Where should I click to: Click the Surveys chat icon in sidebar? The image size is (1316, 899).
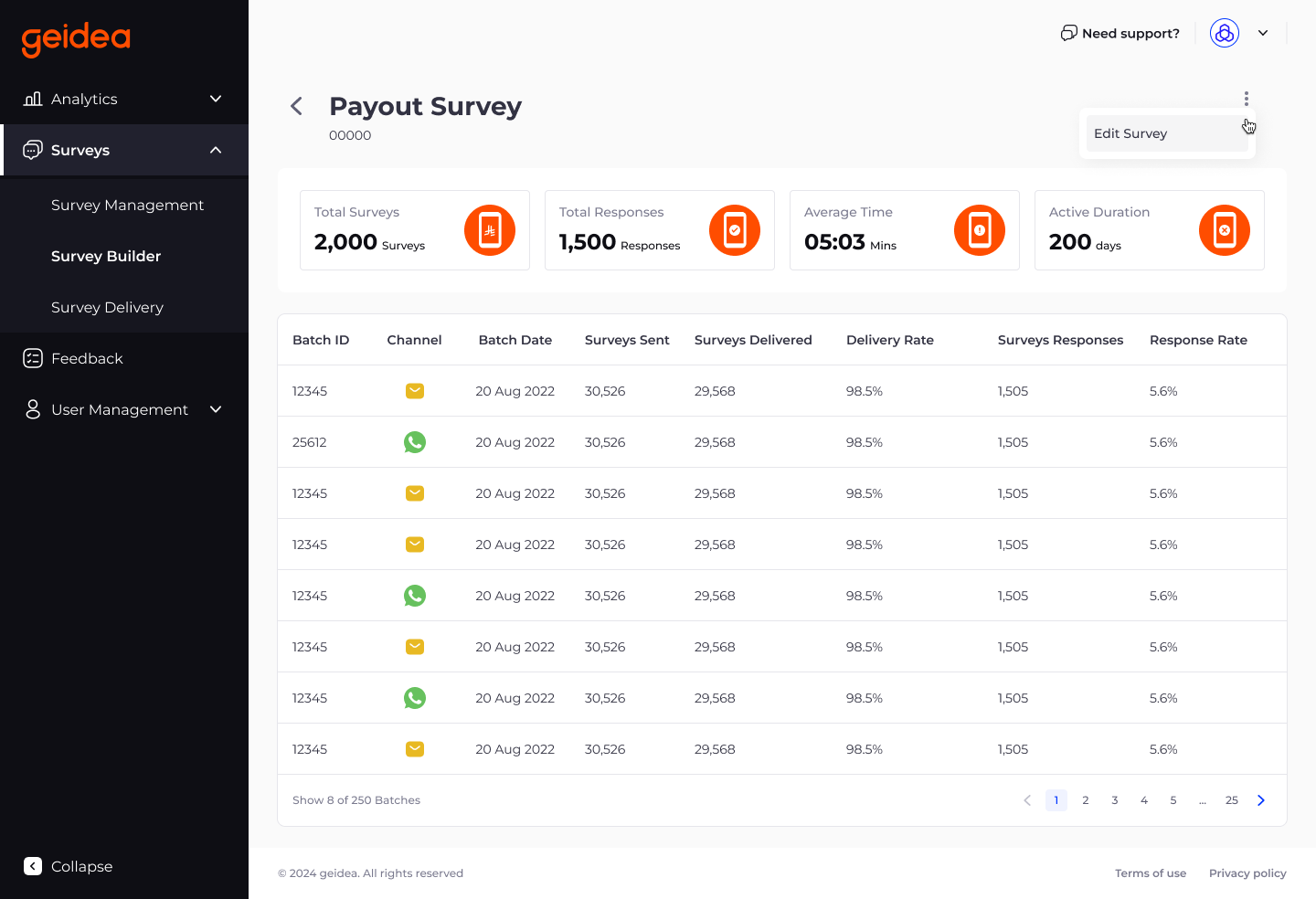click(34, 150)
